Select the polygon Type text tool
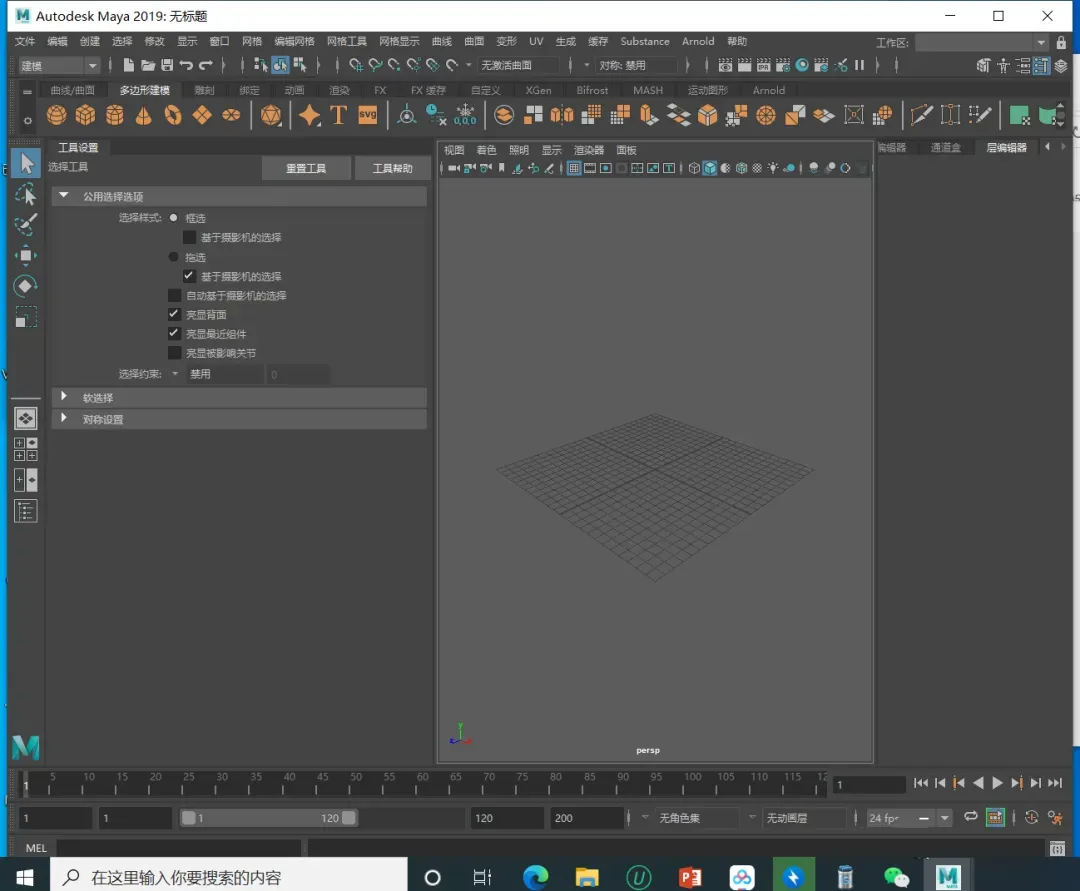Viewport: 1080px width, 891px height. click(338, 115)
